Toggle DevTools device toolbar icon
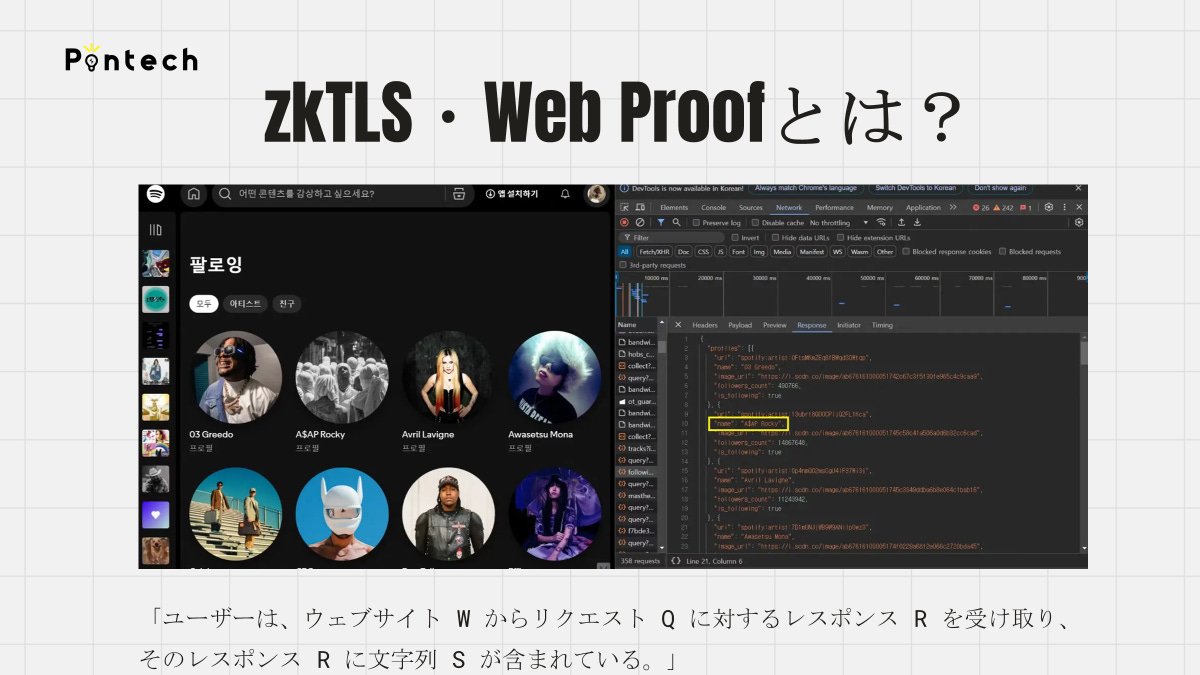This screenshot has height=675, width=1200. [640, 207]
